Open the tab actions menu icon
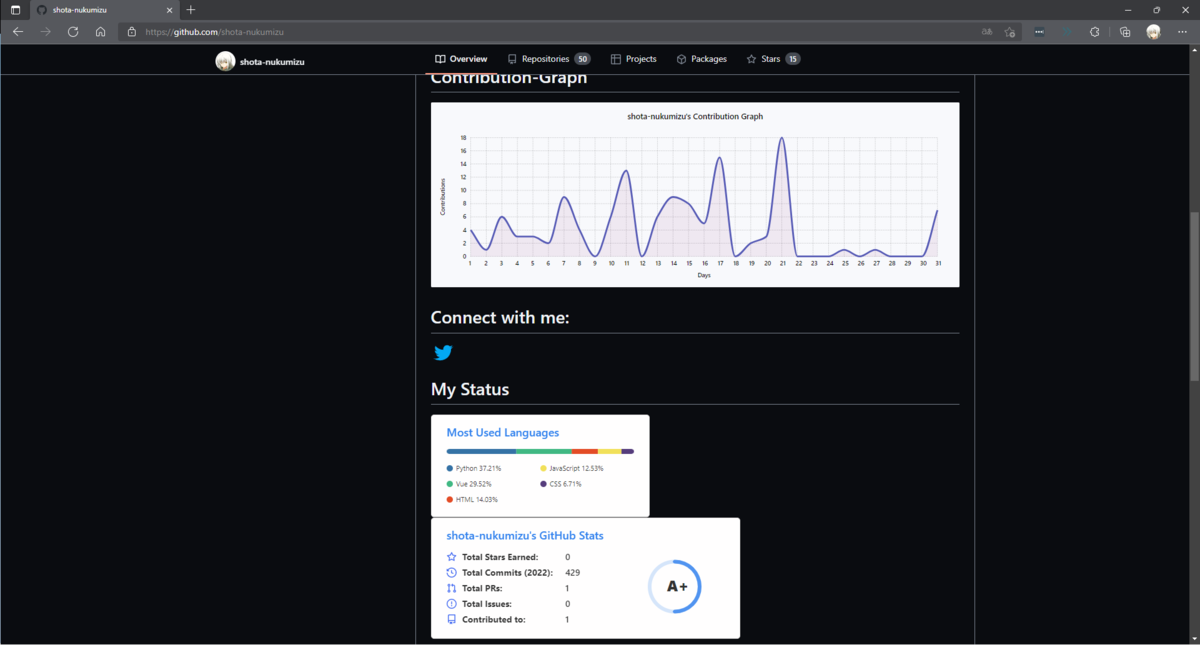The image size is (1200, 645). click(15, 10)
